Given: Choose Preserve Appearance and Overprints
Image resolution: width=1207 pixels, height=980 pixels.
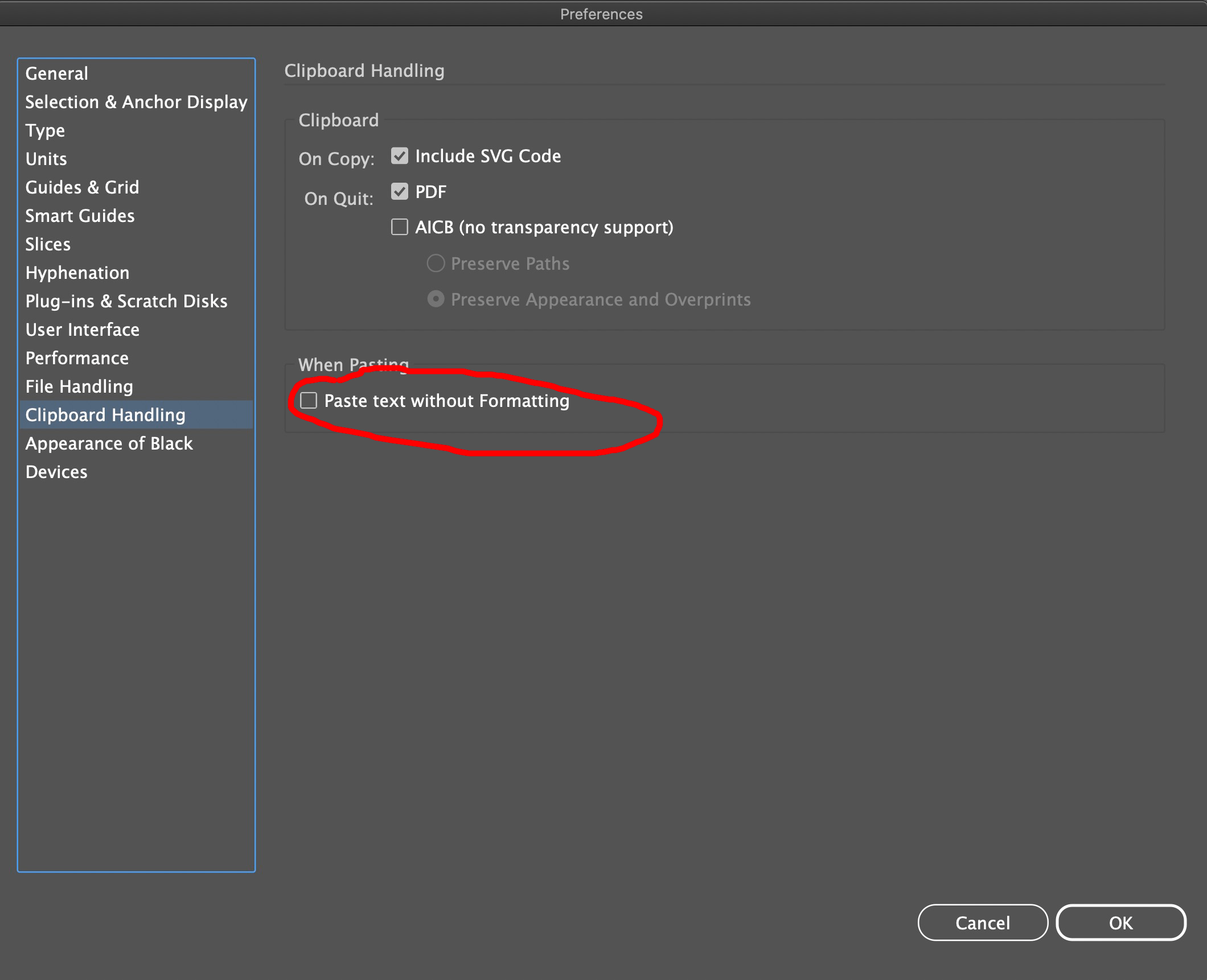Looking at the screenshot, I should (436, 299).
